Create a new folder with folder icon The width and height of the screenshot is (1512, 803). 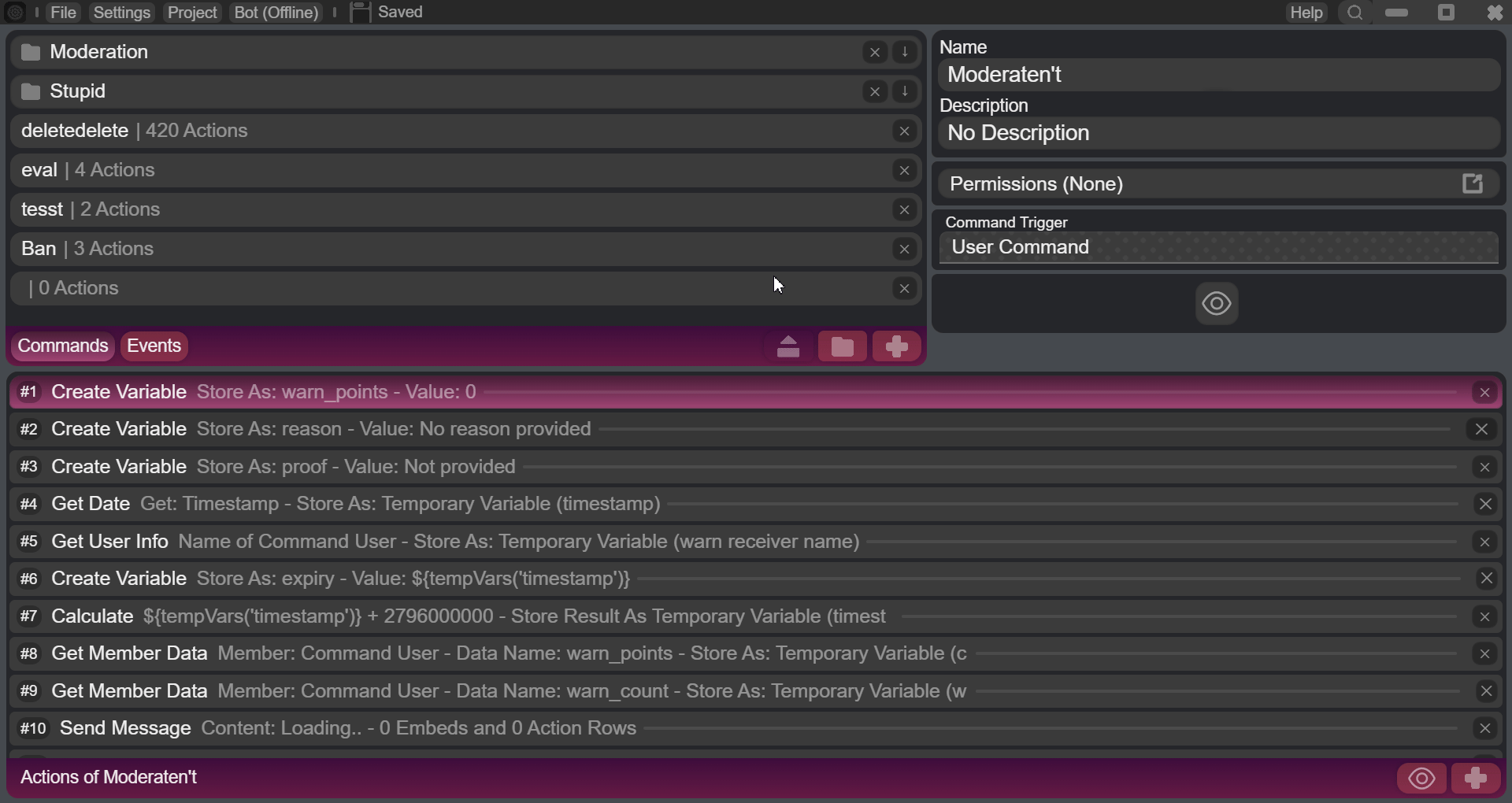843,346
